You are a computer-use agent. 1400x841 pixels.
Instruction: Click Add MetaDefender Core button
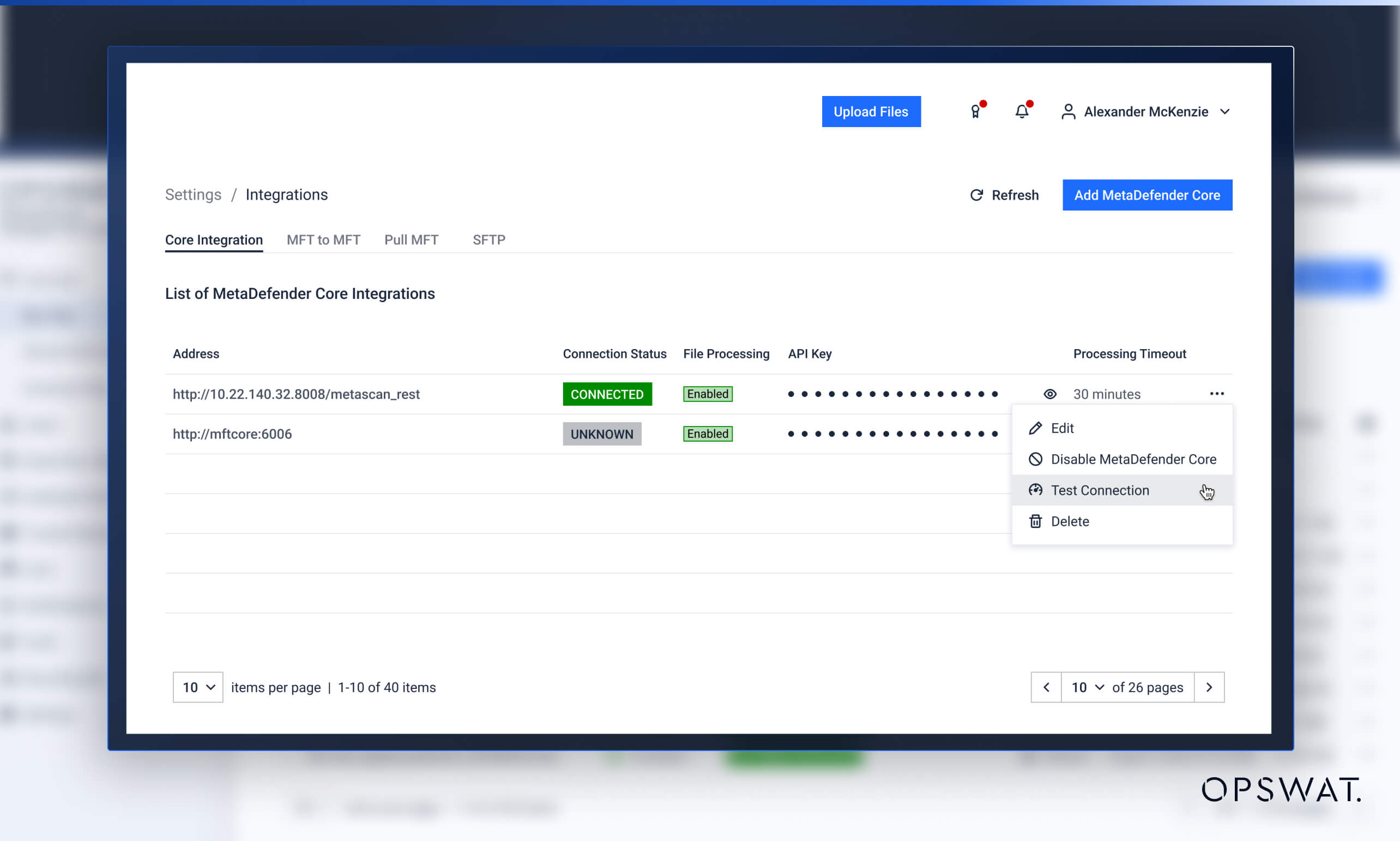click(x=1148, y=195)
